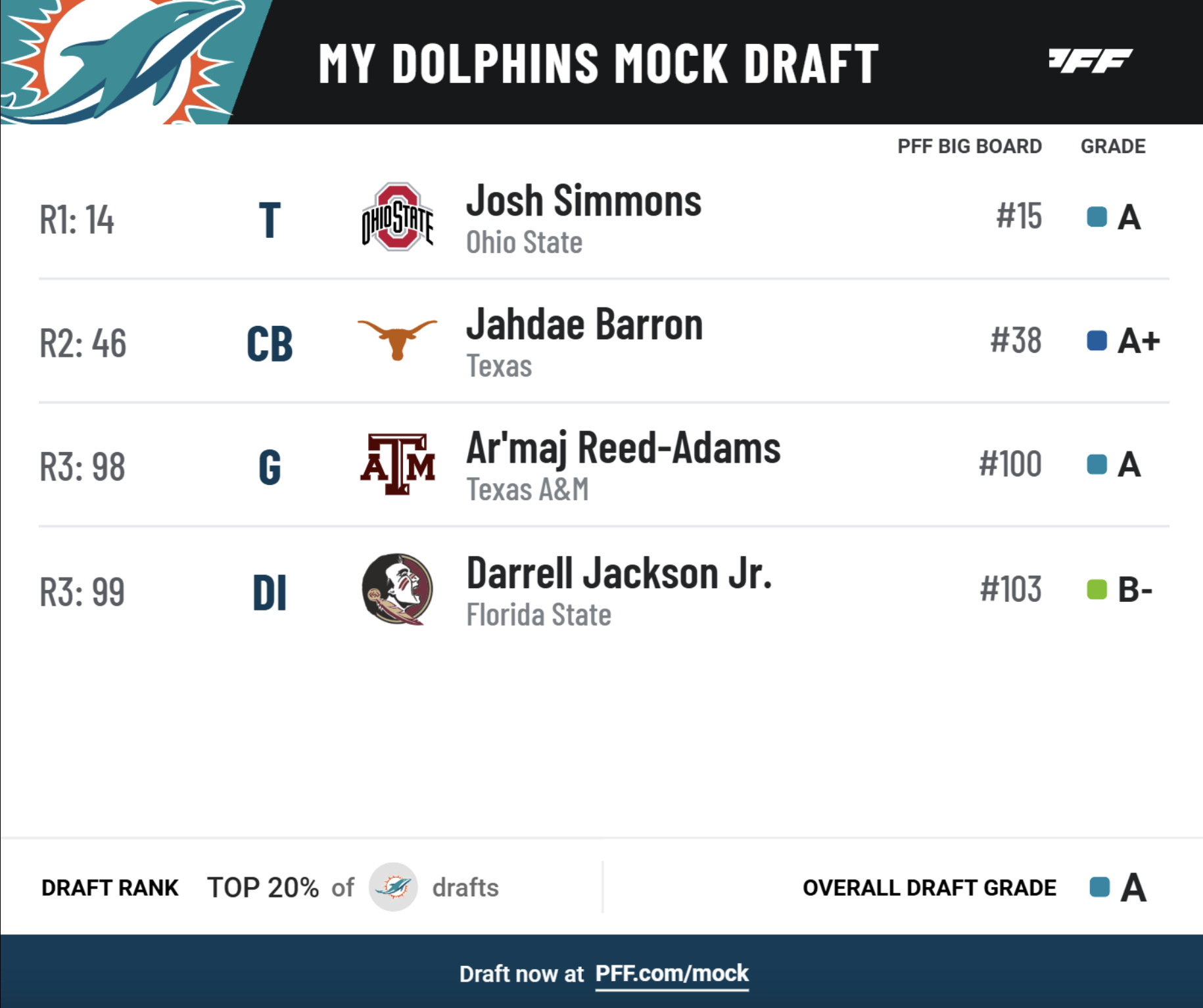The width and height of the screenshot is (1203, 1008).
Task: Click the GRADE column header
Action: point(1113,146)
